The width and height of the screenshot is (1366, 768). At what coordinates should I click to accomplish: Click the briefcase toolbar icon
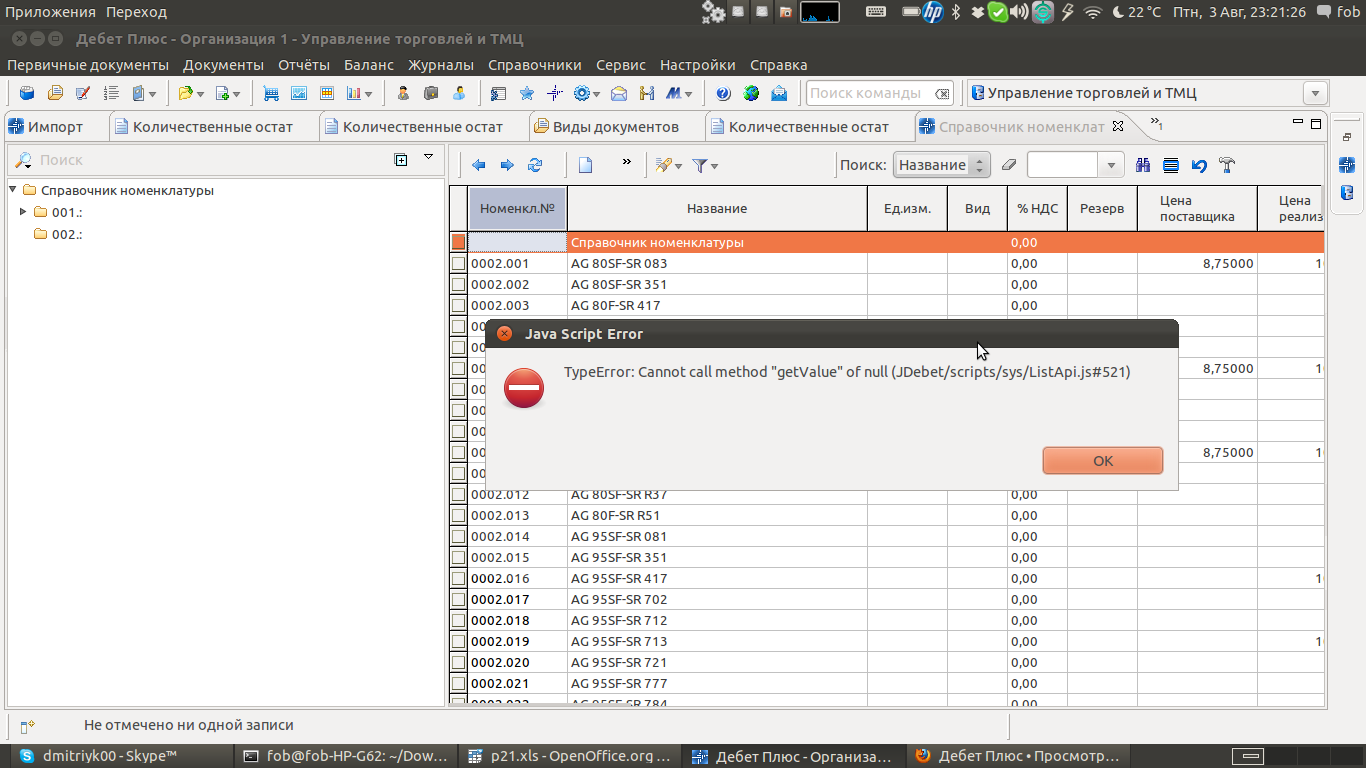[431, 93]
